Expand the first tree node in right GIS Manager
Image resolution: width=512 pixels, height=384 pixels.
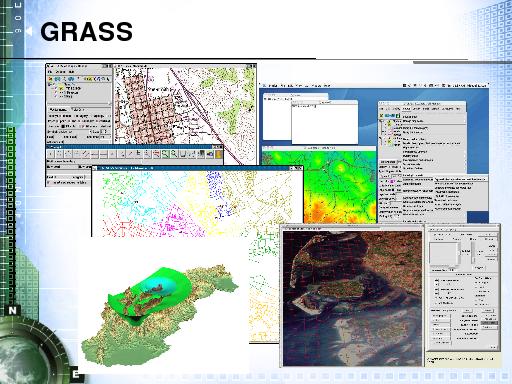click(380, 121)
